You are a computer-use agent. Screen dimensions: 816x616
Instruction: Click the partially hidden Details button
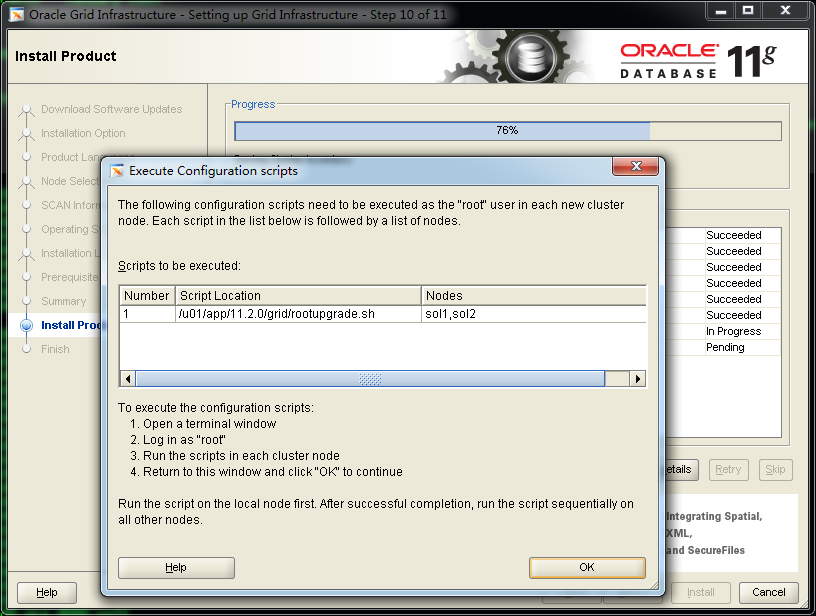coord(681,470)
